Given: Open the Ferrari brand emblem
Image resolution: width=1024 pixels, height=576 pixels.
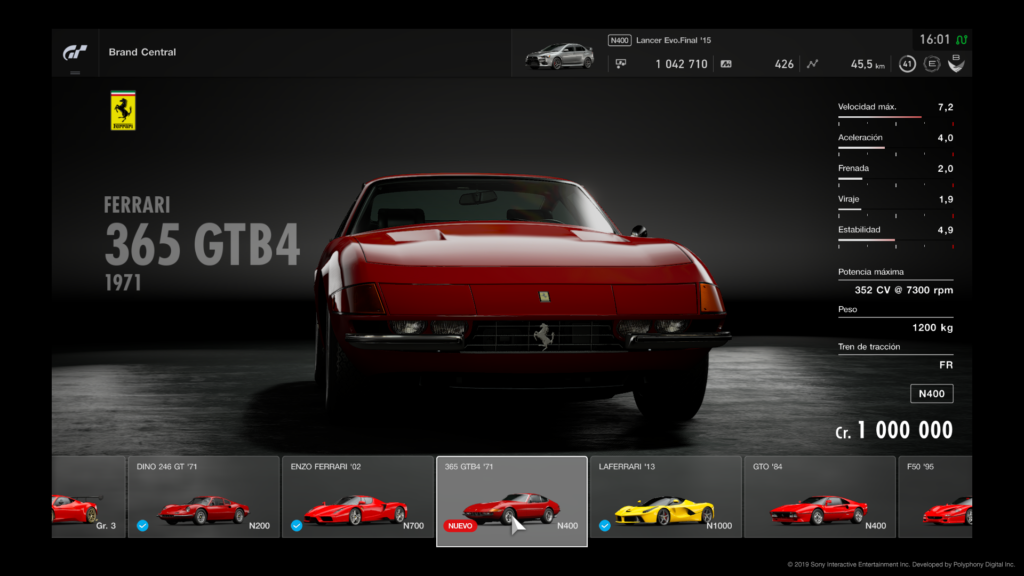Looking at the screenshot, I should (x=123, y=110).
